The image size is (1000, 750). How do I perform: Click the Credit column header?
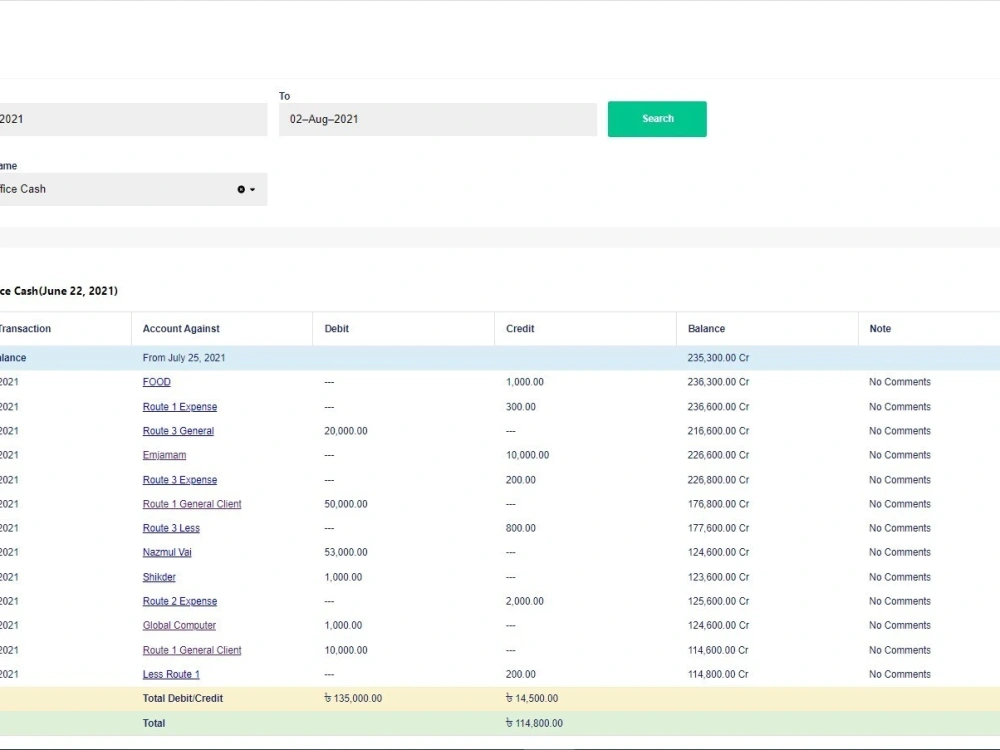[x=520, y=329]
